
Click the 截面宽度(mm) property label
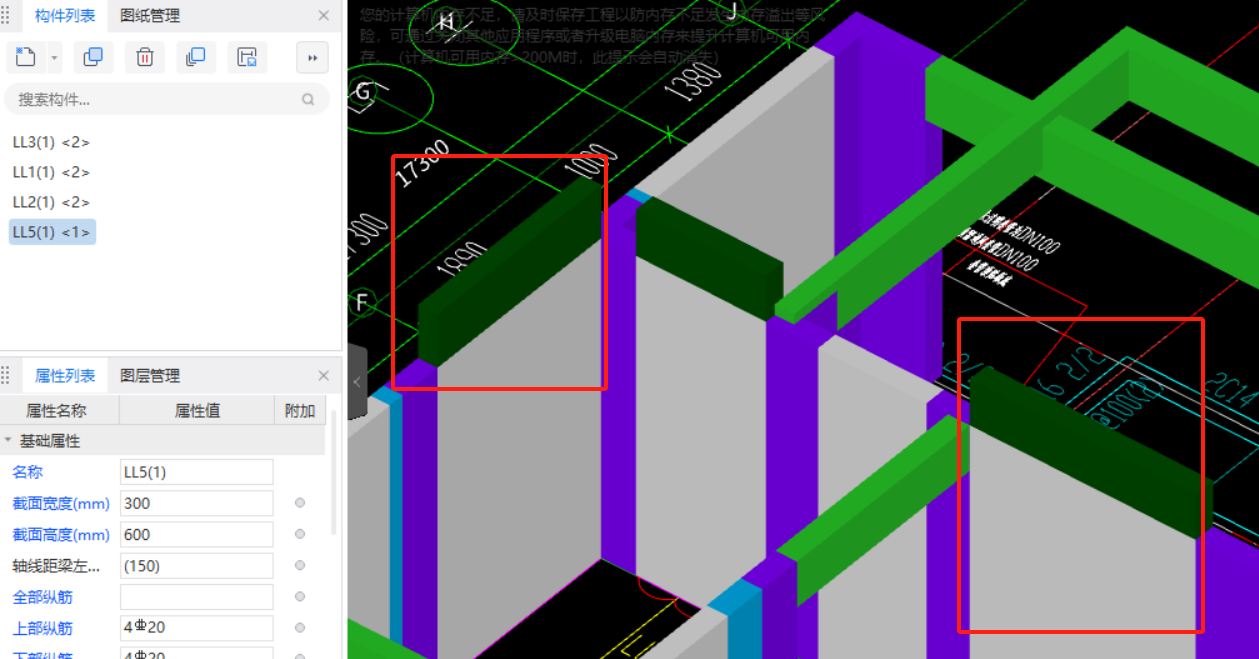61,503
